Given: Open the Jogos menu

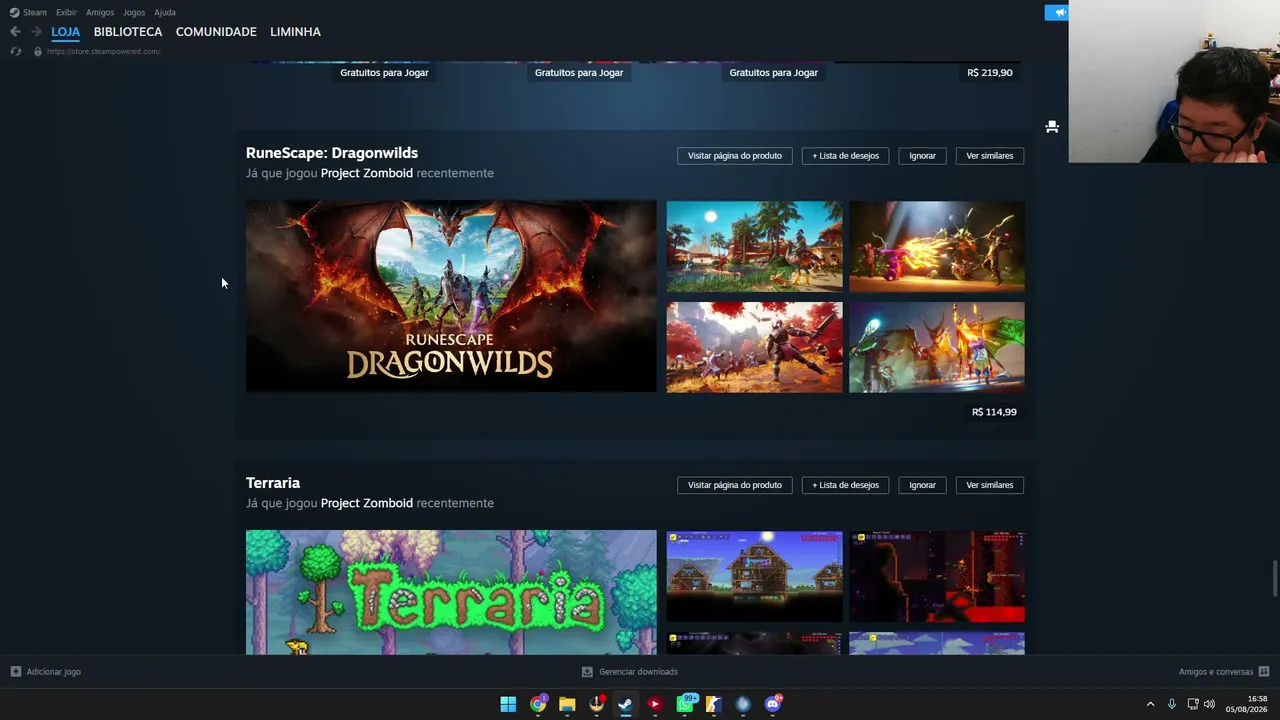Looking at the screenshot, I should tap(134, 12).
